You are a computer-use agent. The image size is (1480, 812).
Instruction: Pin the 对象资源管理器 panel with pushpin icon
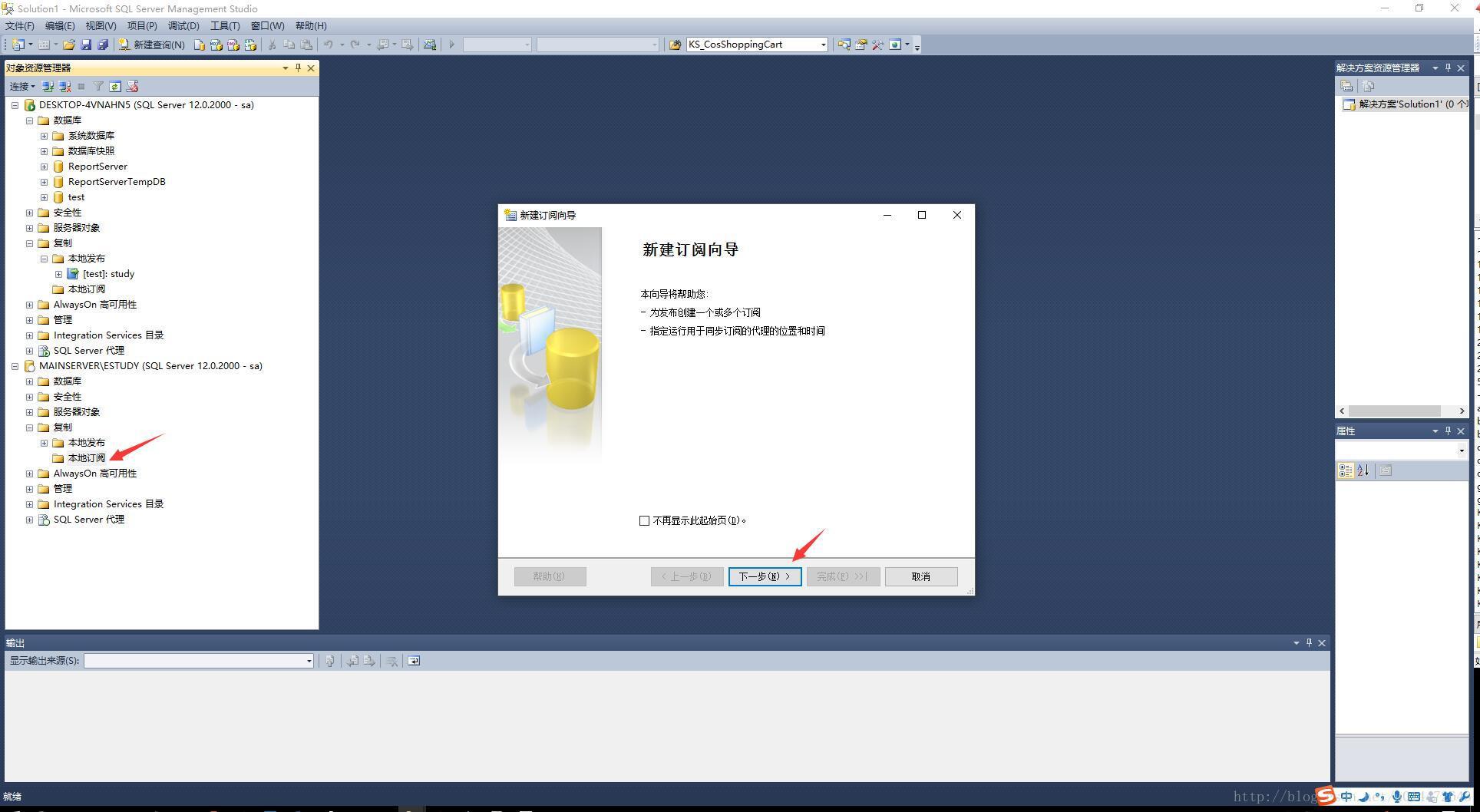(x=298, y=68)
